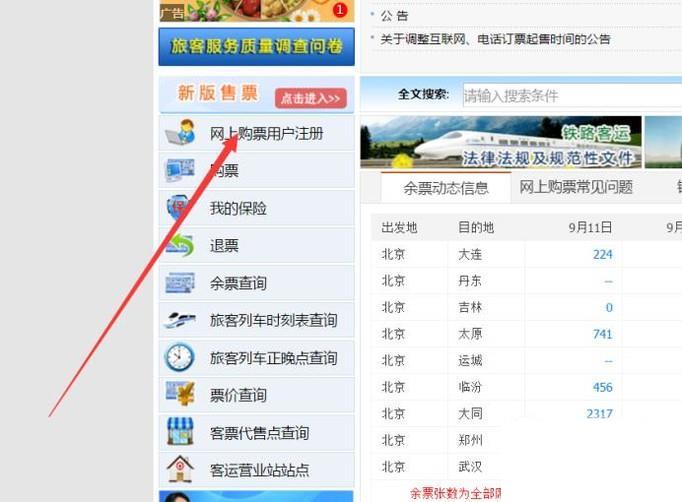Focus the 全文搜索 input field
The height and width of the screenshot is (502, 682).
point(572,95)
